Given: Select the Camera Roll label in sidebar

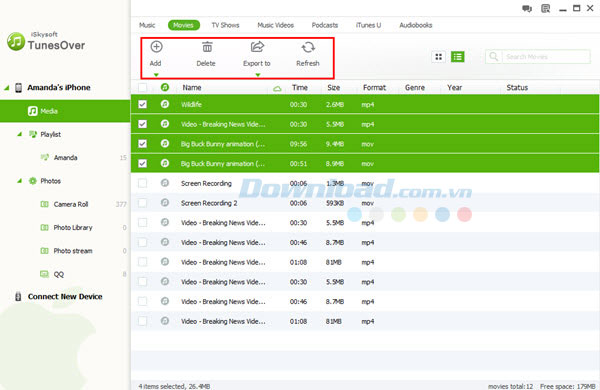Looking at the screenshot, I should (71, 204).
